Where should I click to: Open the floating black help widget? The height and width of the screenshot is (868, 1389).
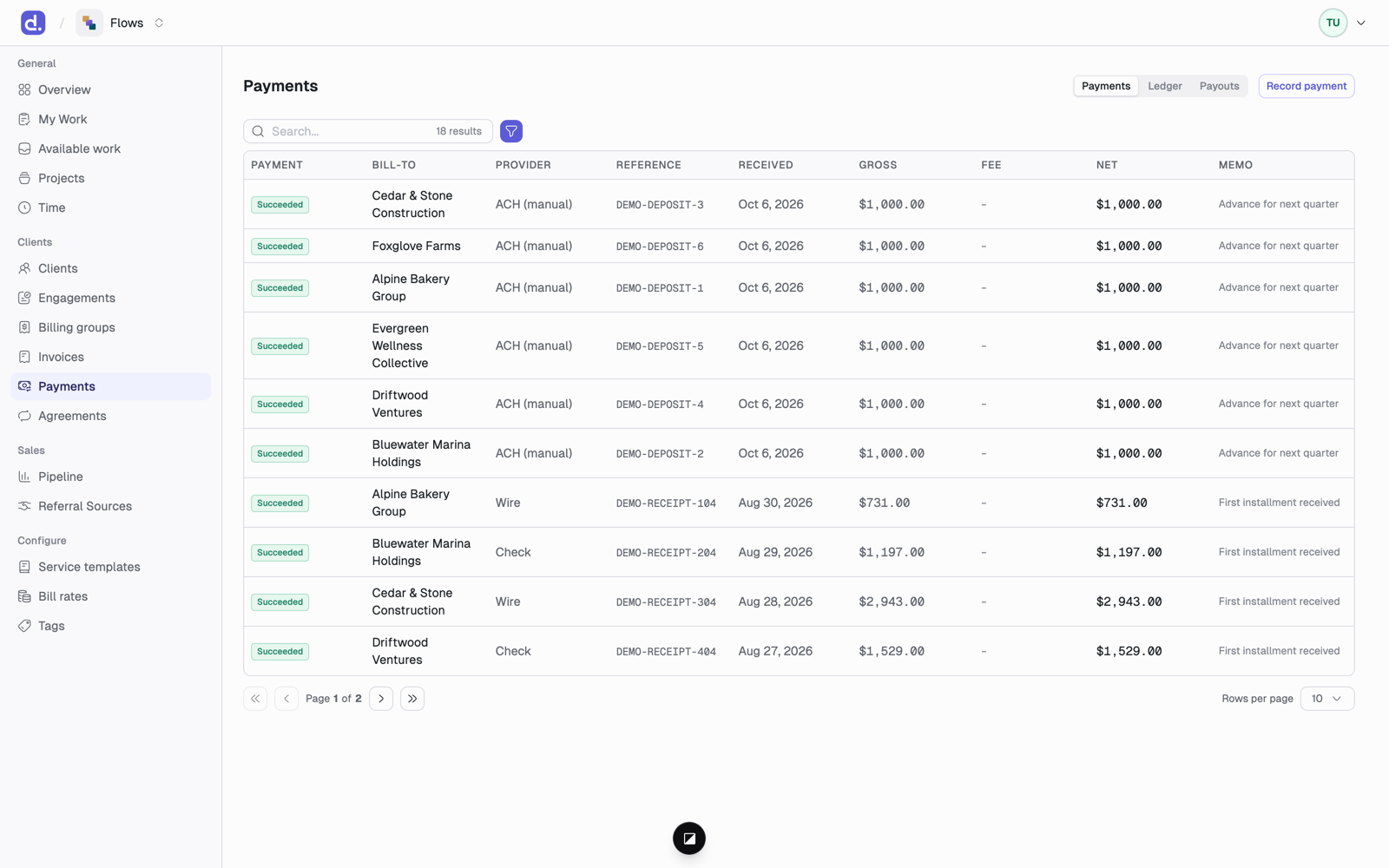689,838
